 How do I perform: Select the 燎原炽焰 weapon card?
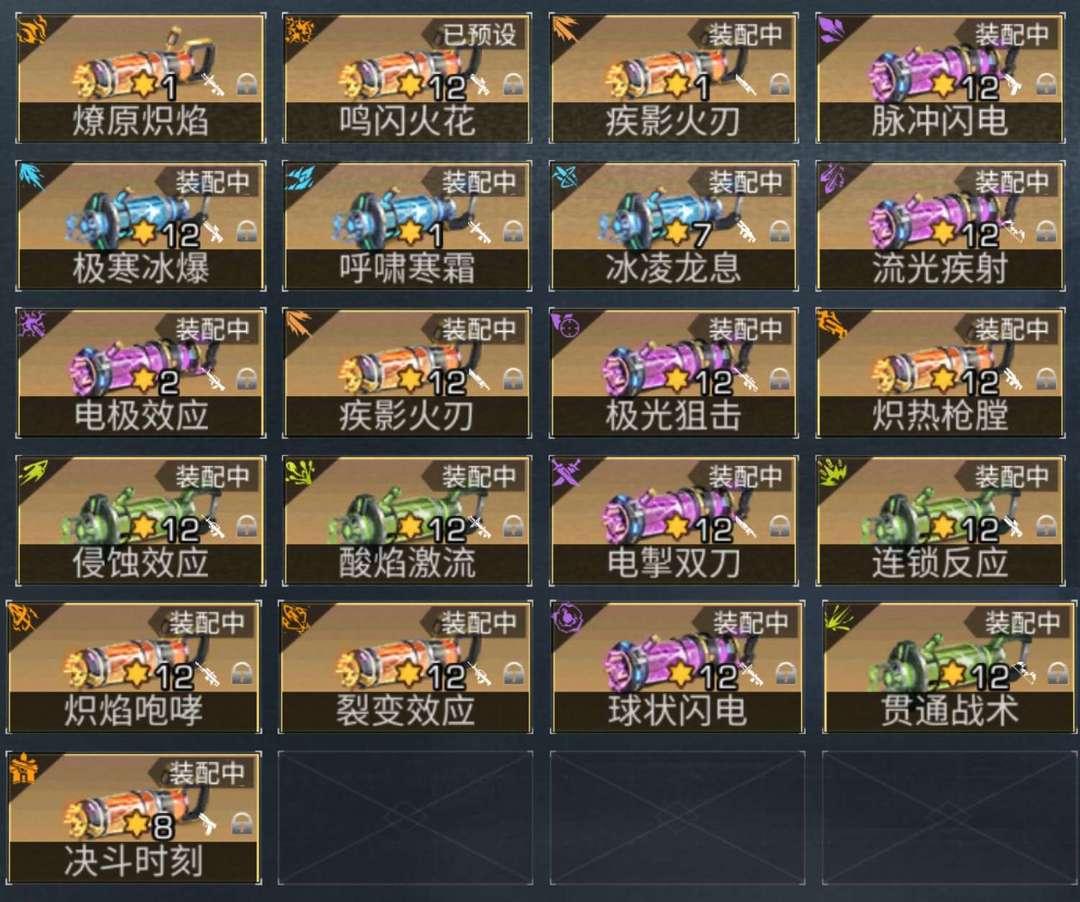coord(141,78)
